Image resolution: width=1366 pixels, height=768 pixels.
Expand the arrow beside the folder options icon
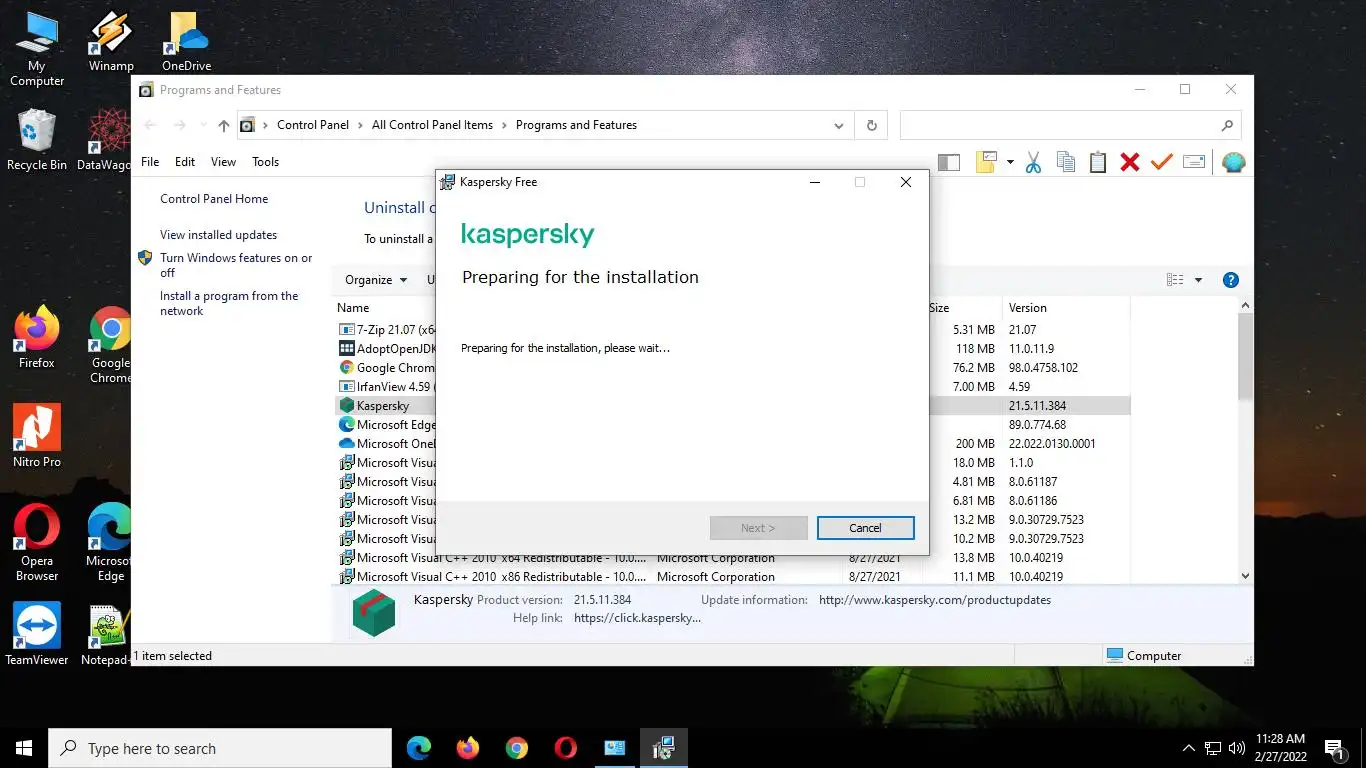1010,162
